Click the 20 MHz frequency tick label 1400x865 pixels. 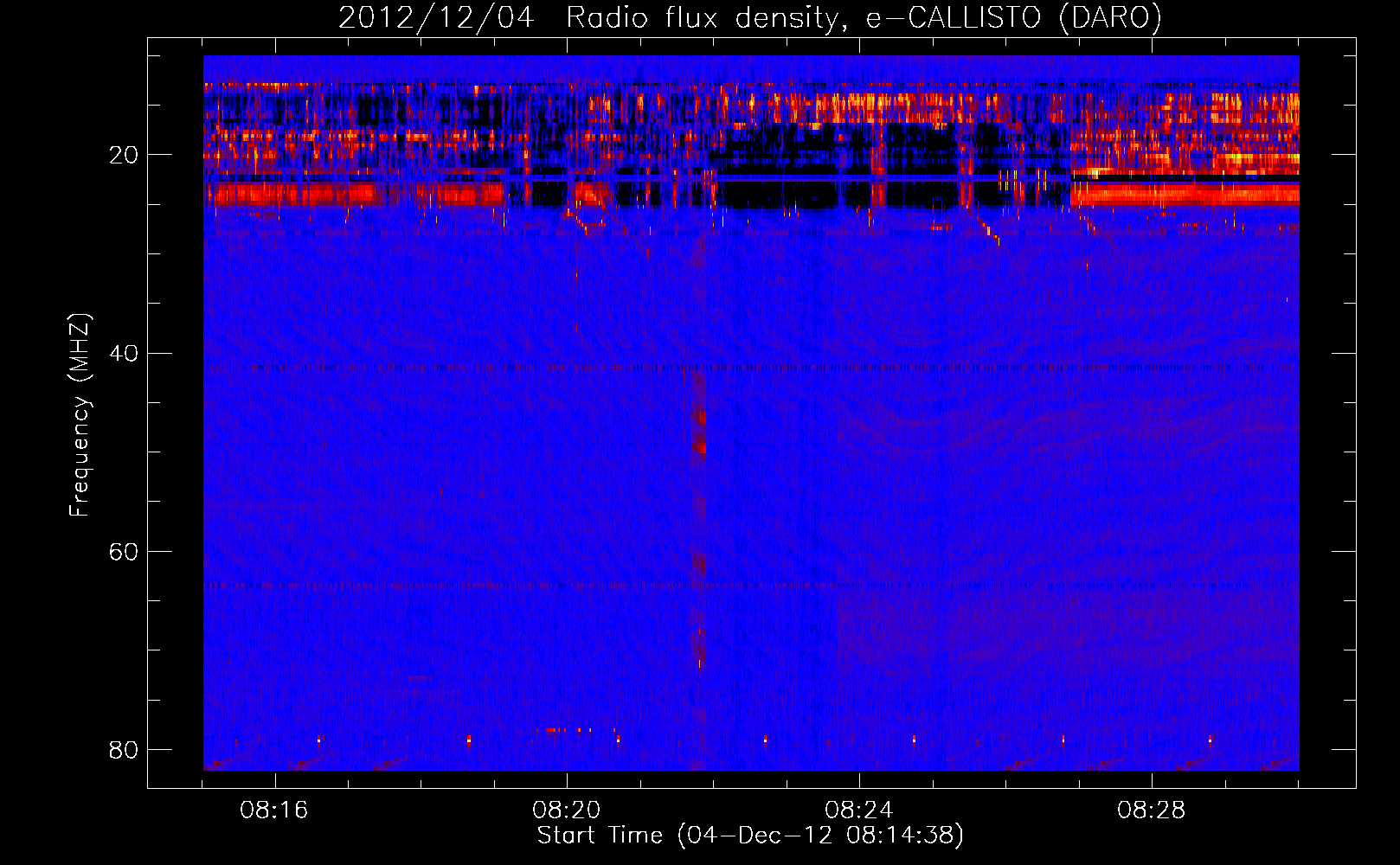pos(124,155)
